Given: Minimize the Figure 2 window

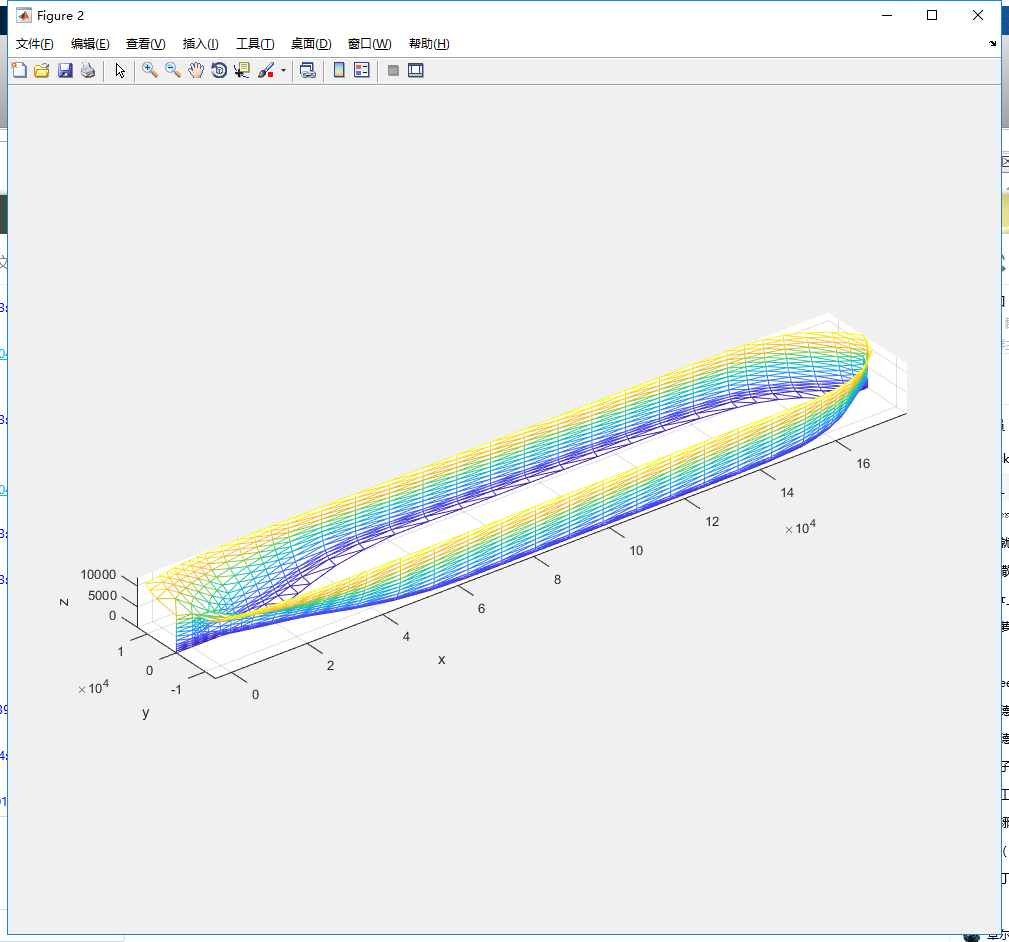Looking at the screenshot, I should (x=887, y=15).
